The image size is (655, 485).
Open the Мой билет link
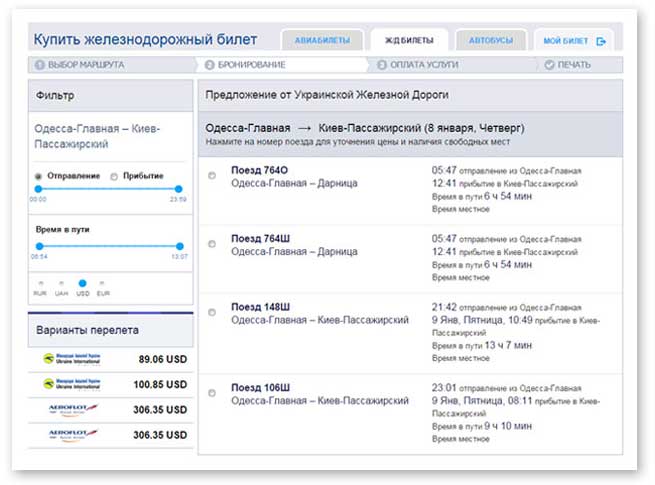[566, 41]
